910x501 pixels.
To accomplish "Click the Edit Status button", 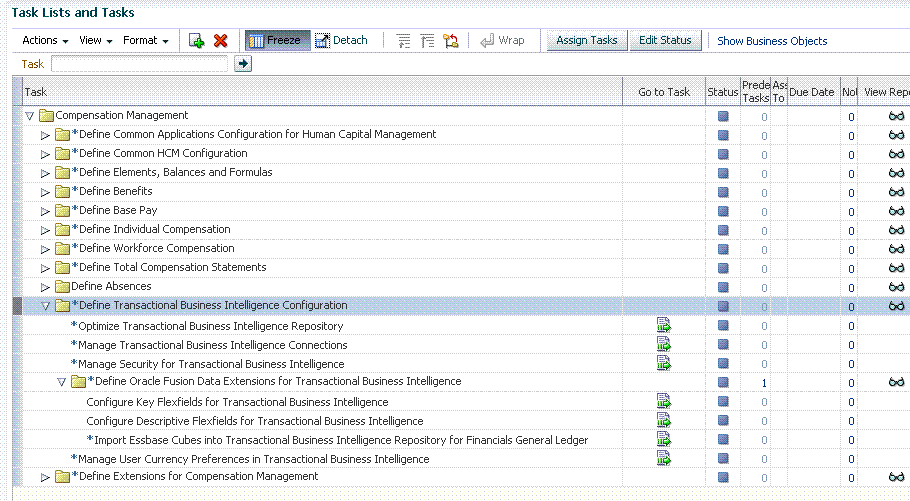I will coord(665,41).
